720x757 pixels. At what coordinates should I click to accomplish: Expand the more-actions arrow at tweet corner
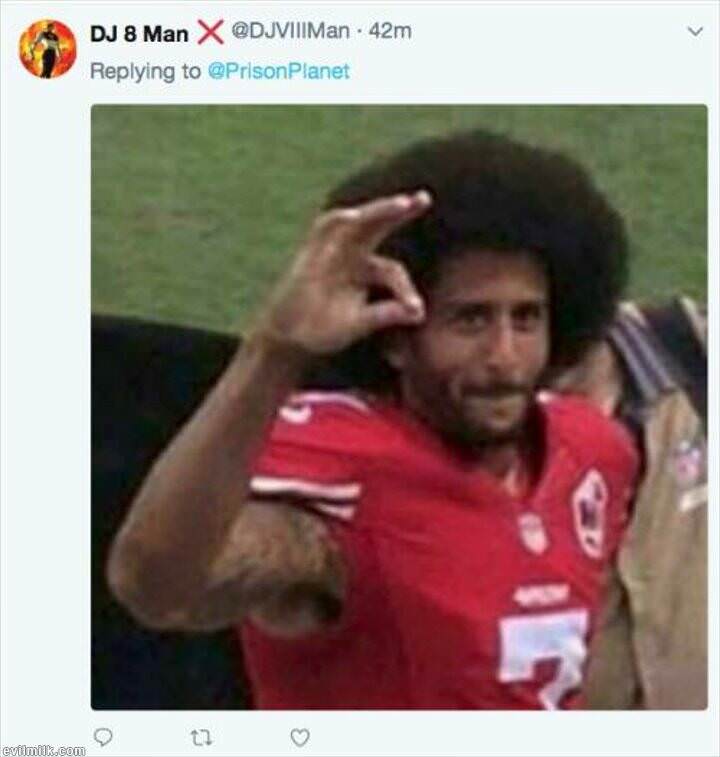(695, 32)
